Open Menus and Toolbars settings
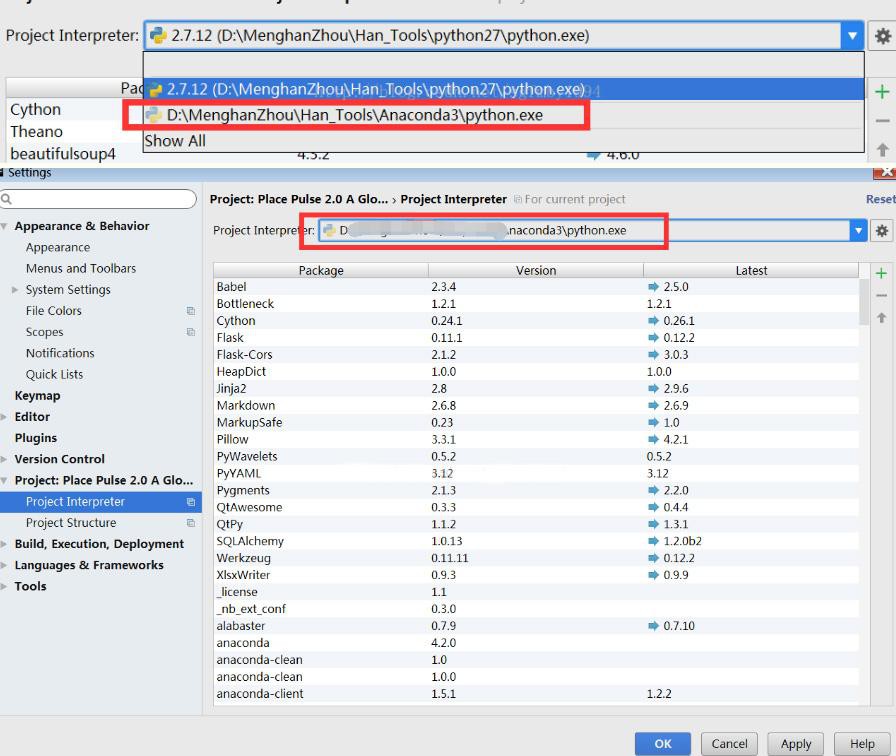896x756 pixels. tap(81, 269)
